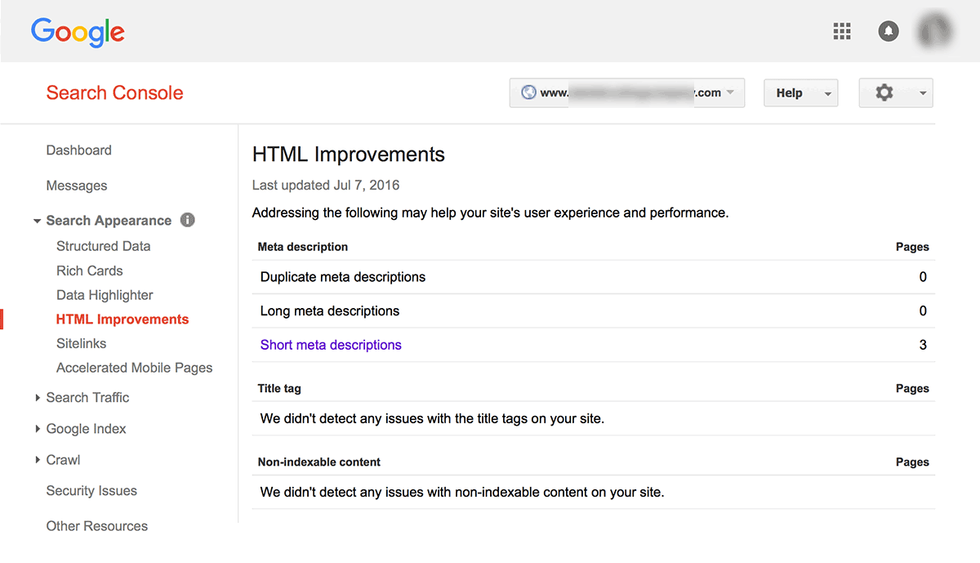Open Data Highlighter

(104, 295)
